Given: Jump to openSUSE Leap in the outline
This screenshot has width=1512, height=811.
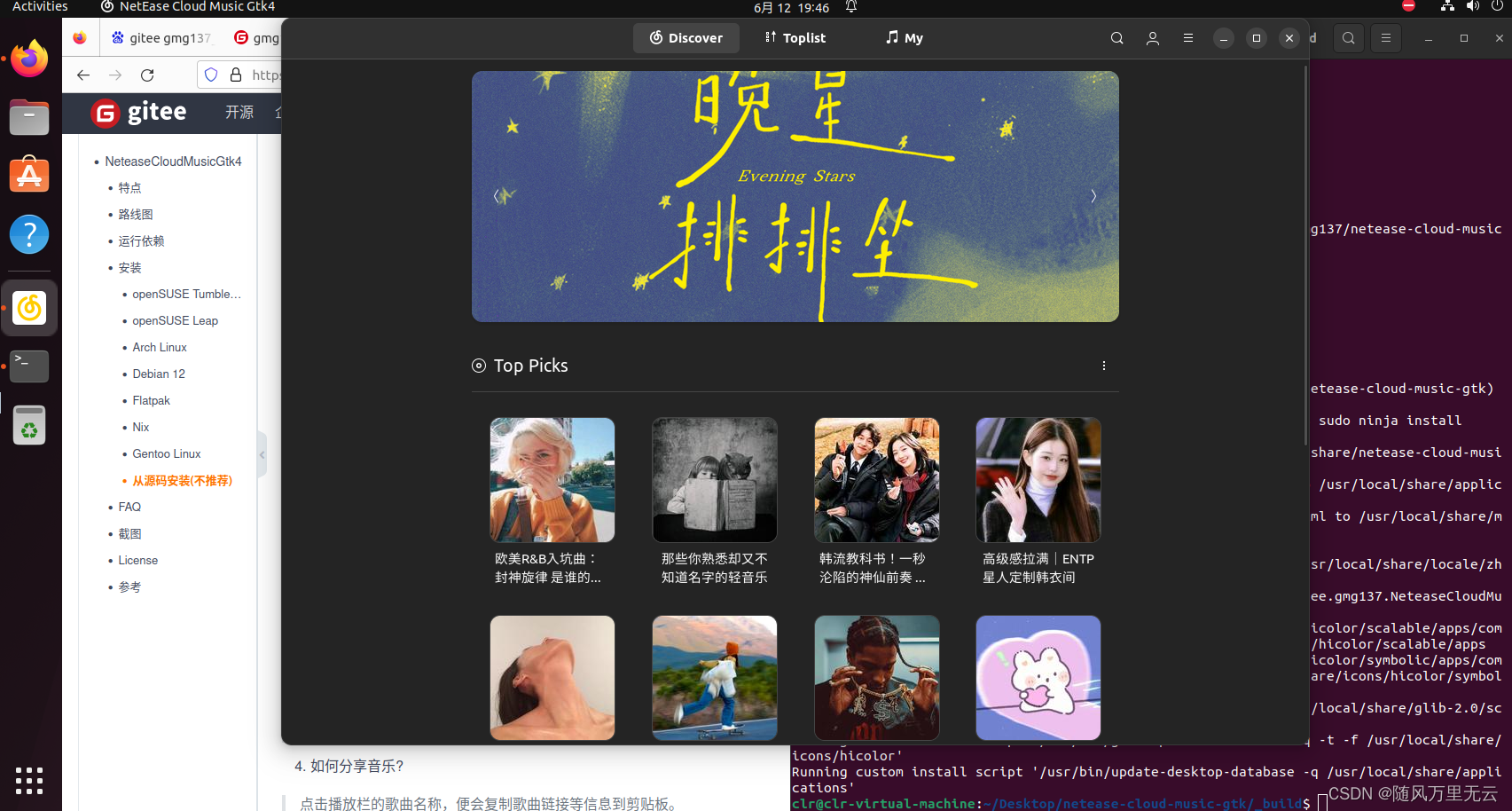Looking at the screenshot, I should click(176, 321).
